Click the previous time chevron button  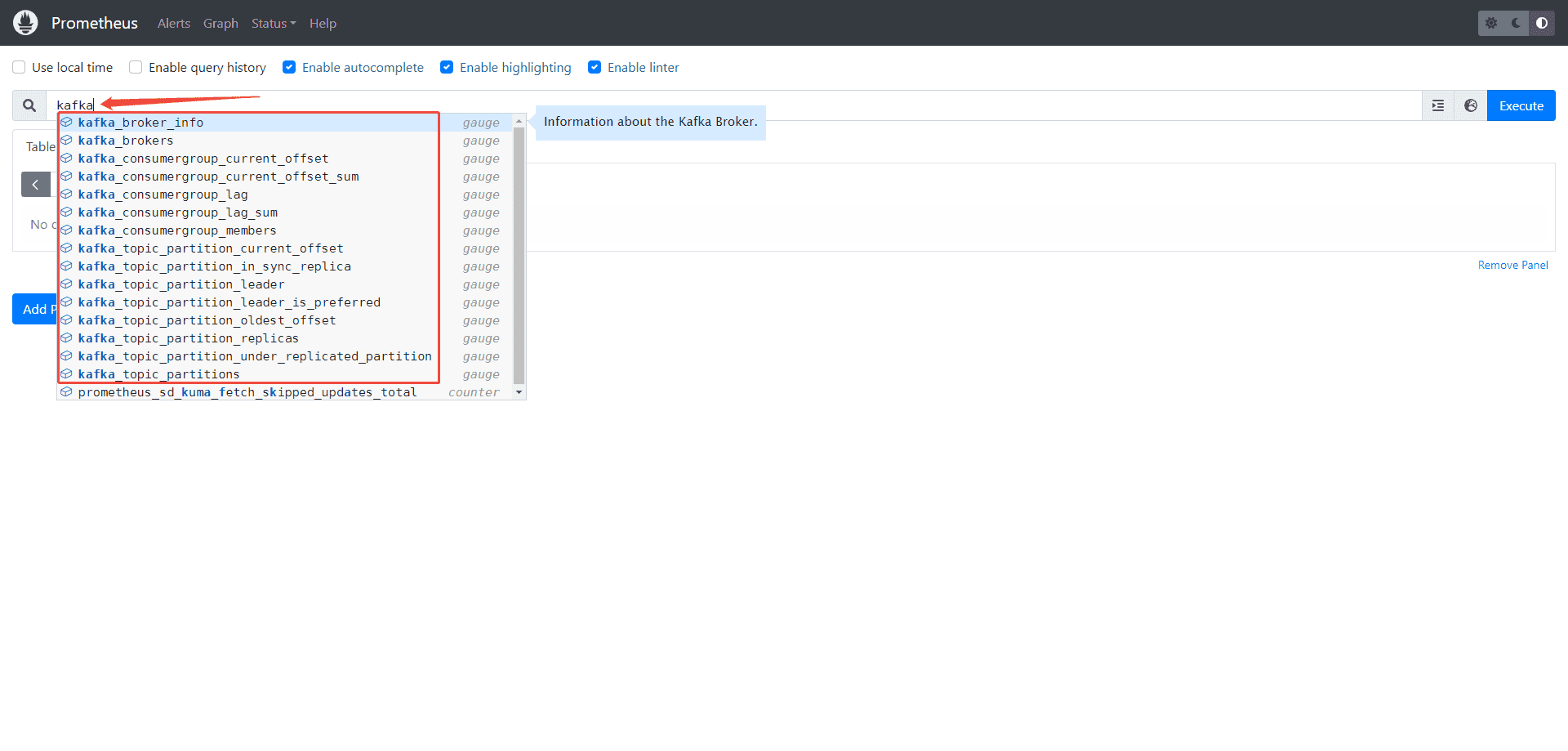pyautogui.click(x=36, y=185)
